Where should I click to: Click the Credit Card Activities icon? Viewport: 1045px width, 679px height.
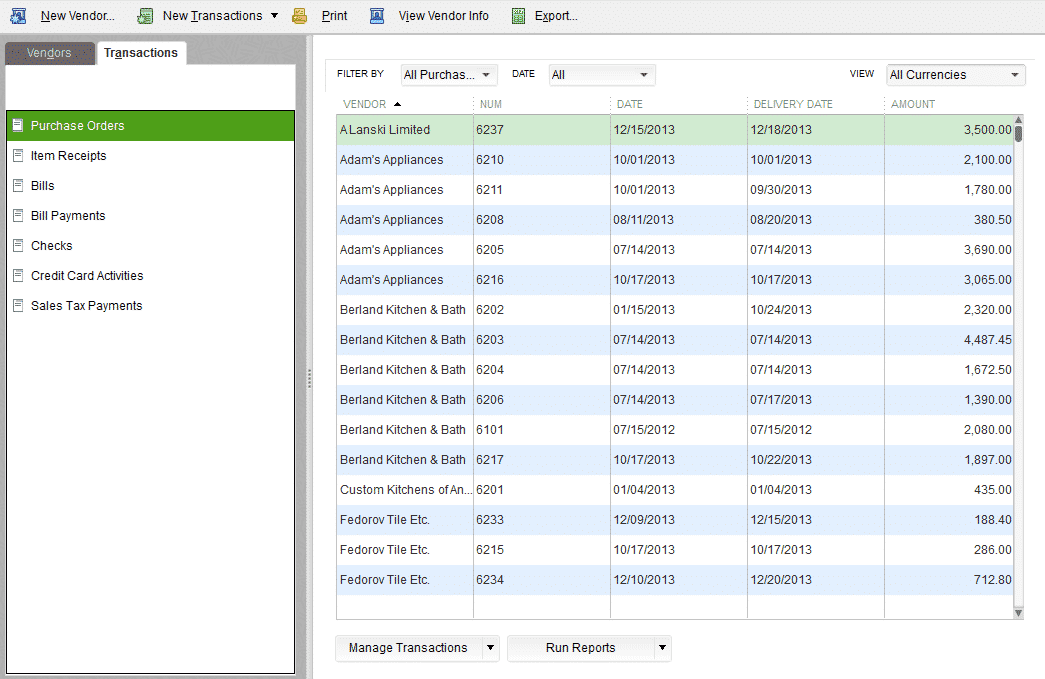[x=19, y=275]
